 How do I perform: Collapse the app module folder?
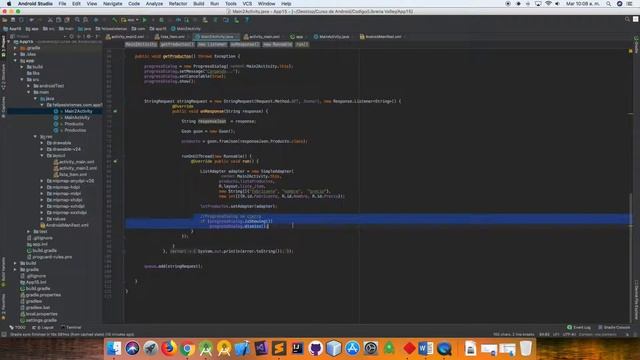pos(16,60)
